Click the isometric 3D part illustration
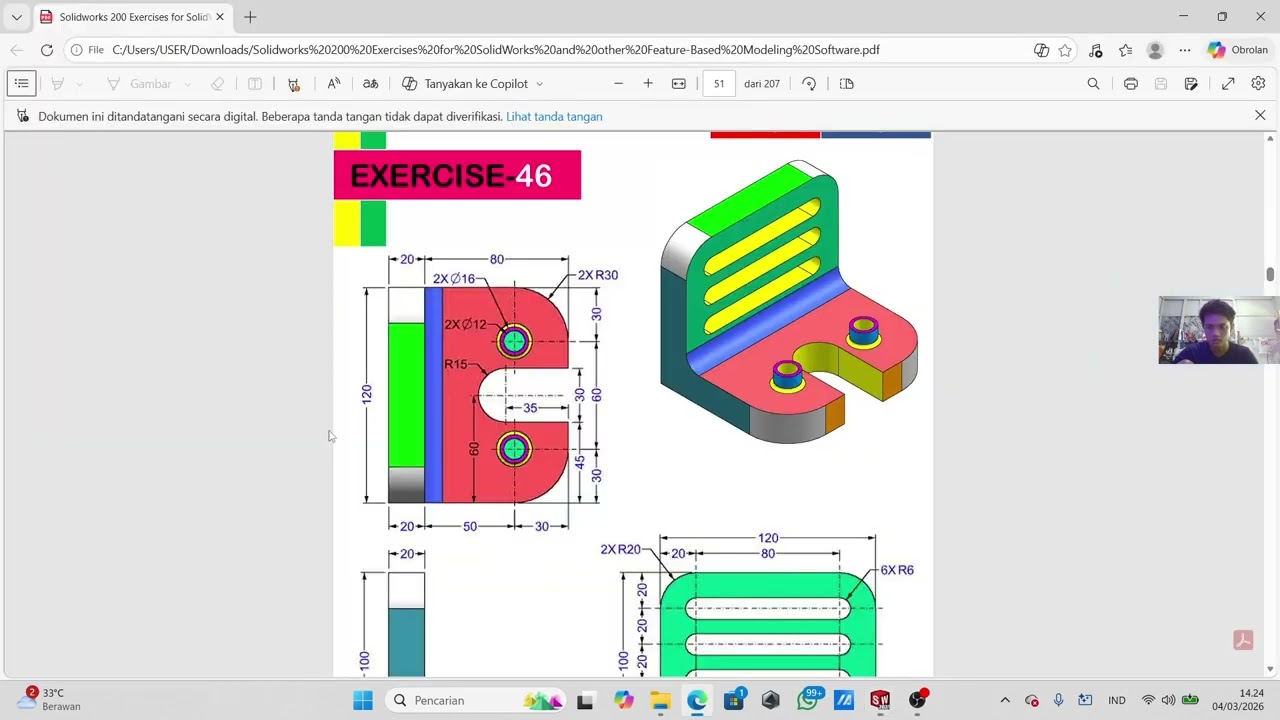This screenshot has height=720, width=1280. (x=788, y=300)
